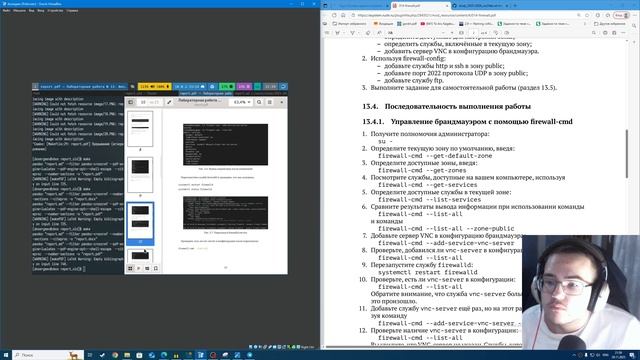Click the report.pdf window title in status bar
This screenshot has width=640, height=360.
(83, 87)
